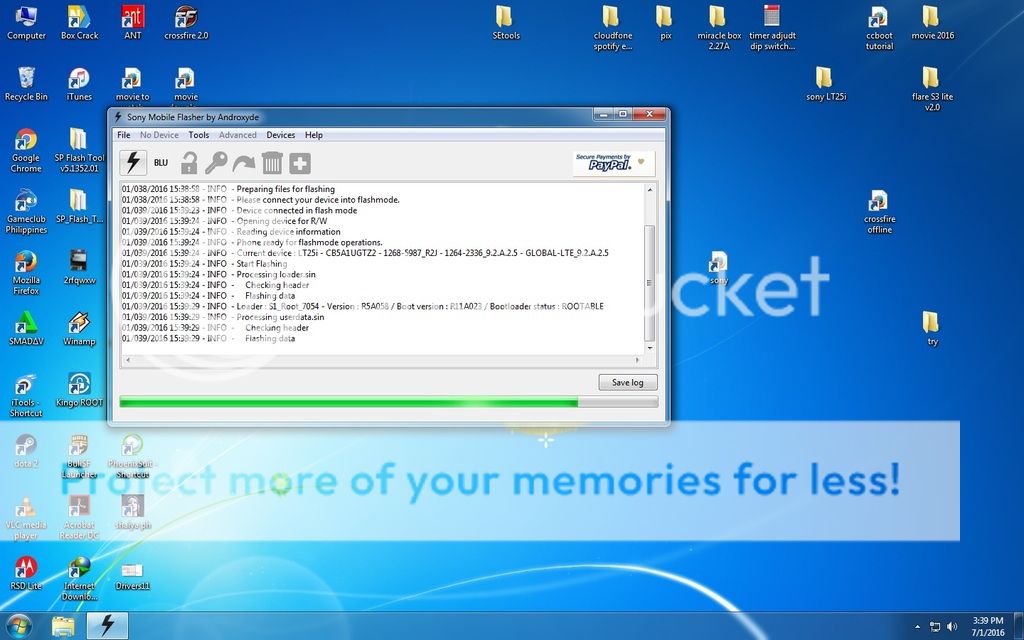The width and height of the screenshot is (1024, 640).
Task: Click the Recycle Bin desktop icon
Action: coord(26,80)
